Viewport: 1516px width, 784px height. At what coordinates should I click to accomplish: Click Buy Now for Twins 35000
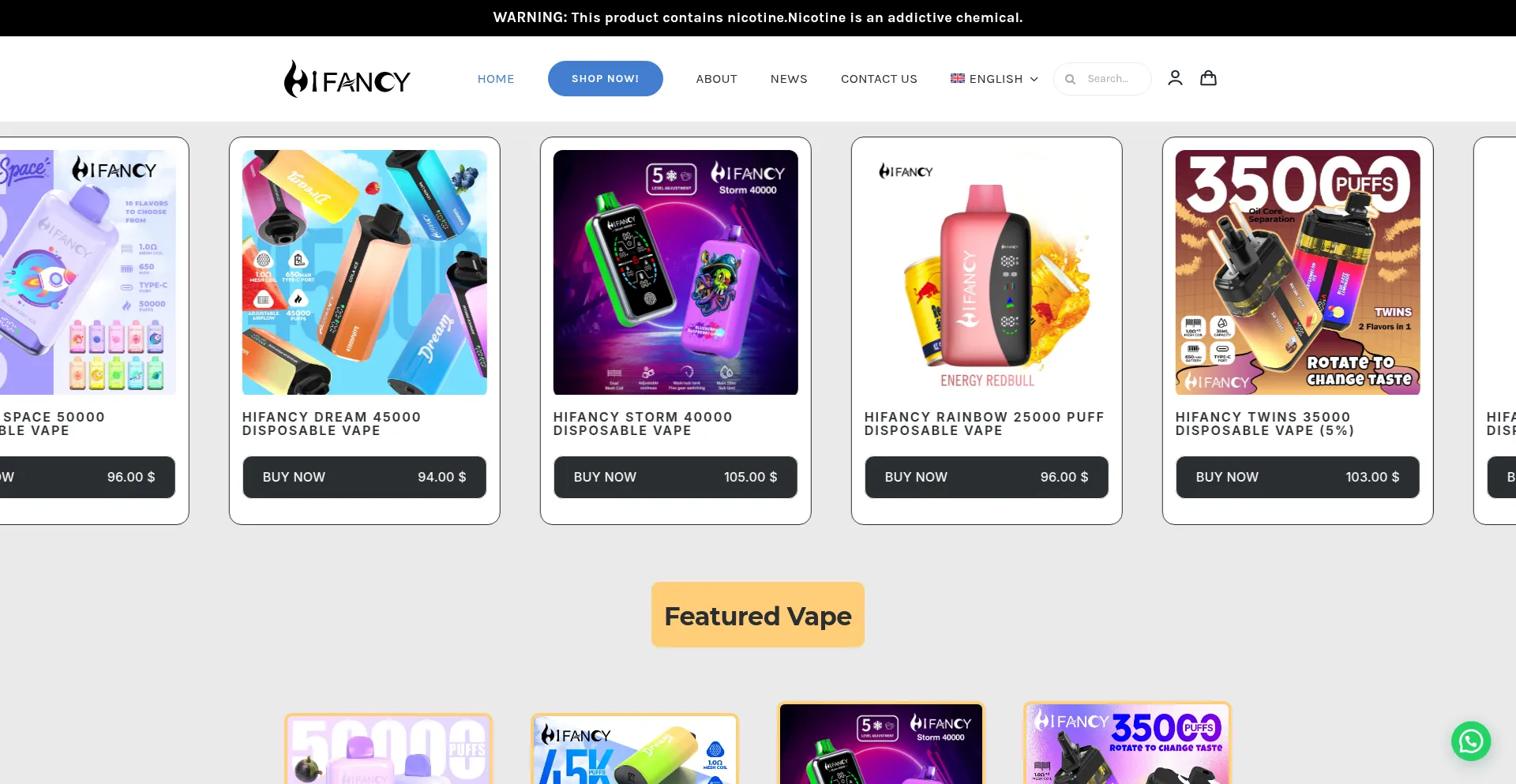pos(1297,477)
